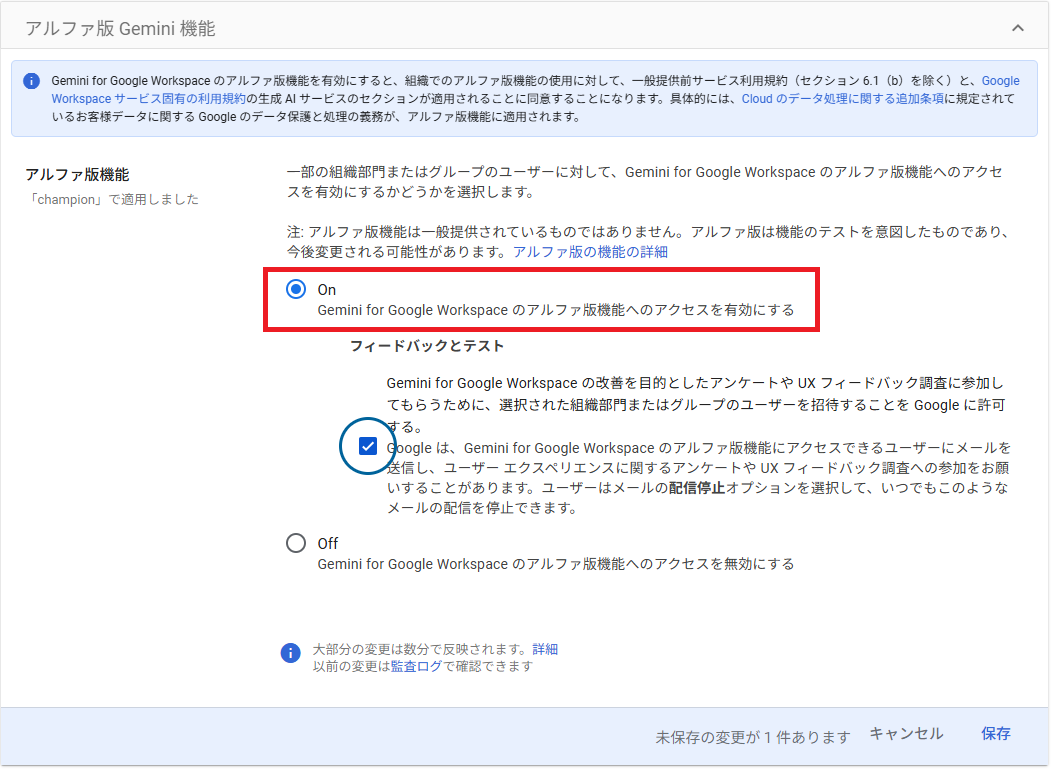Click the フィードバックとテスト heading

point(427,346)
